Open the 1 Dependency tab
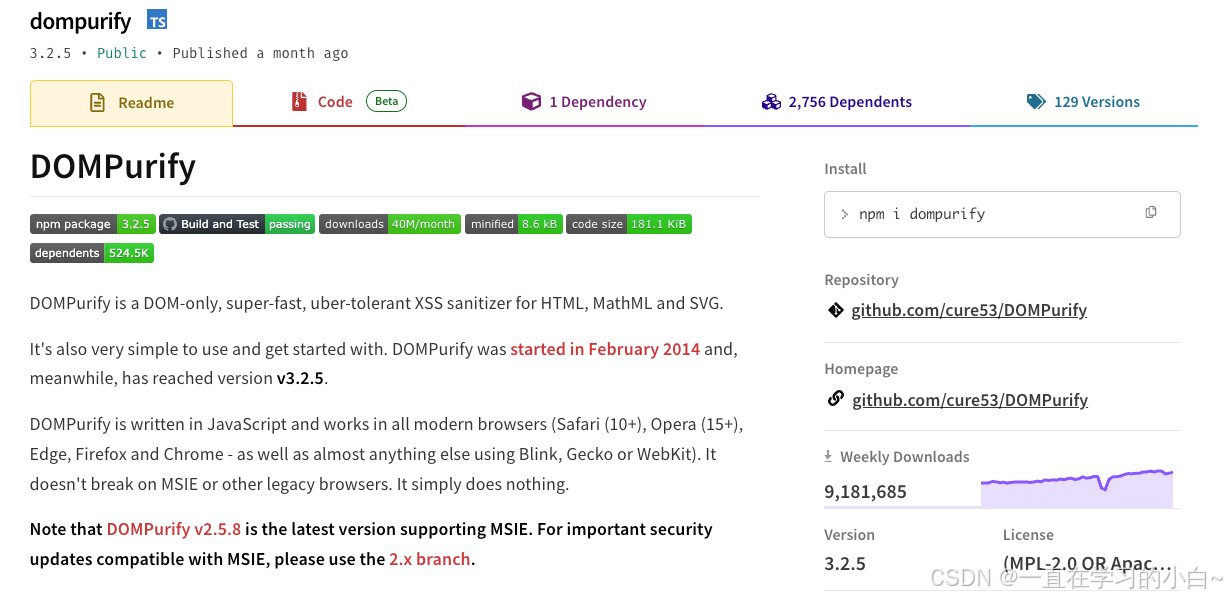Screen dimensions: 1227x597 584,102
